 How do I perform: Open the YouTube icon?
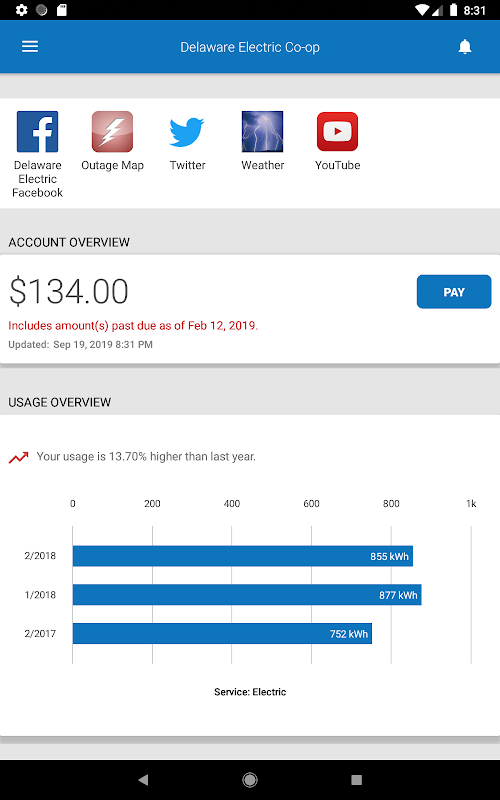tap(337, 132)
